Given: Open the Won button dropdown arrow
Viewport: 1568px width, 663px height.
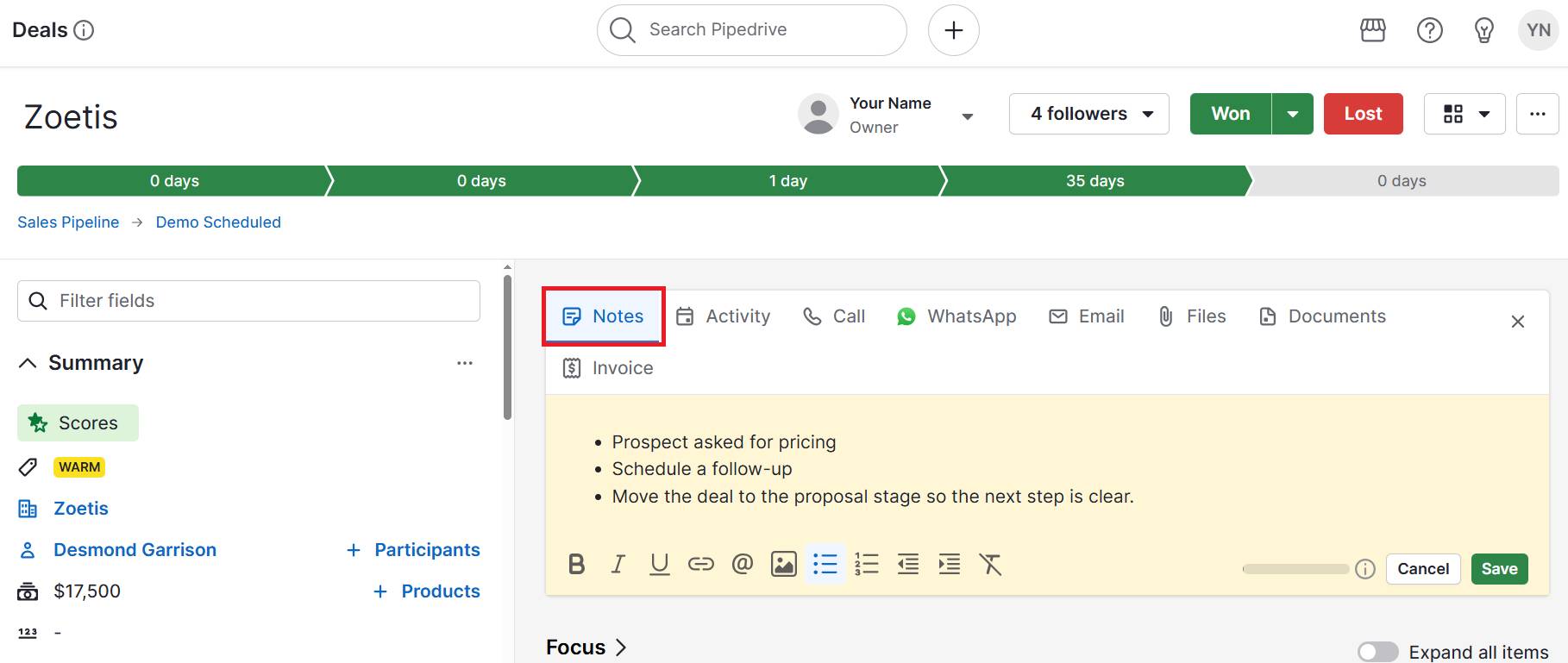Looking at the screenshot, I should pyautogui.click(x=1293, y=114).
